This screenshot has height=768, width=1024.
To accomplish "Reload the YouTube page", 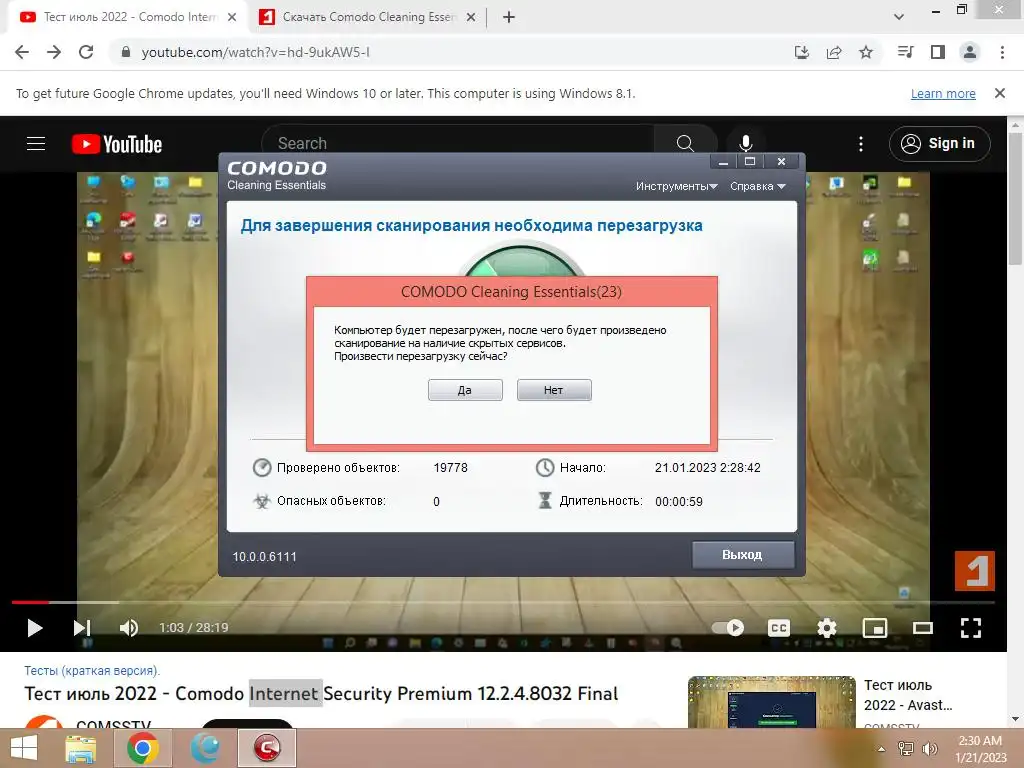I will pyautogui.click(x=86, y=52).
